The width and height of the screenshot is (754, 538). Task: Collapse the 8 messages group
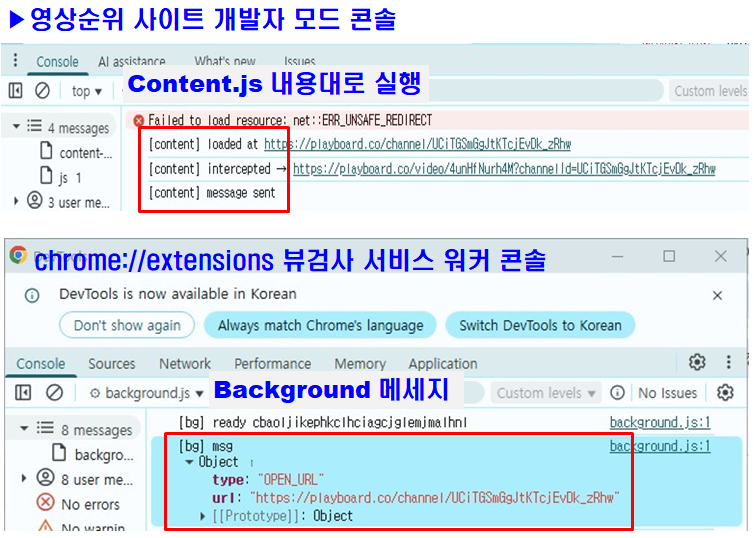point(24,428)
